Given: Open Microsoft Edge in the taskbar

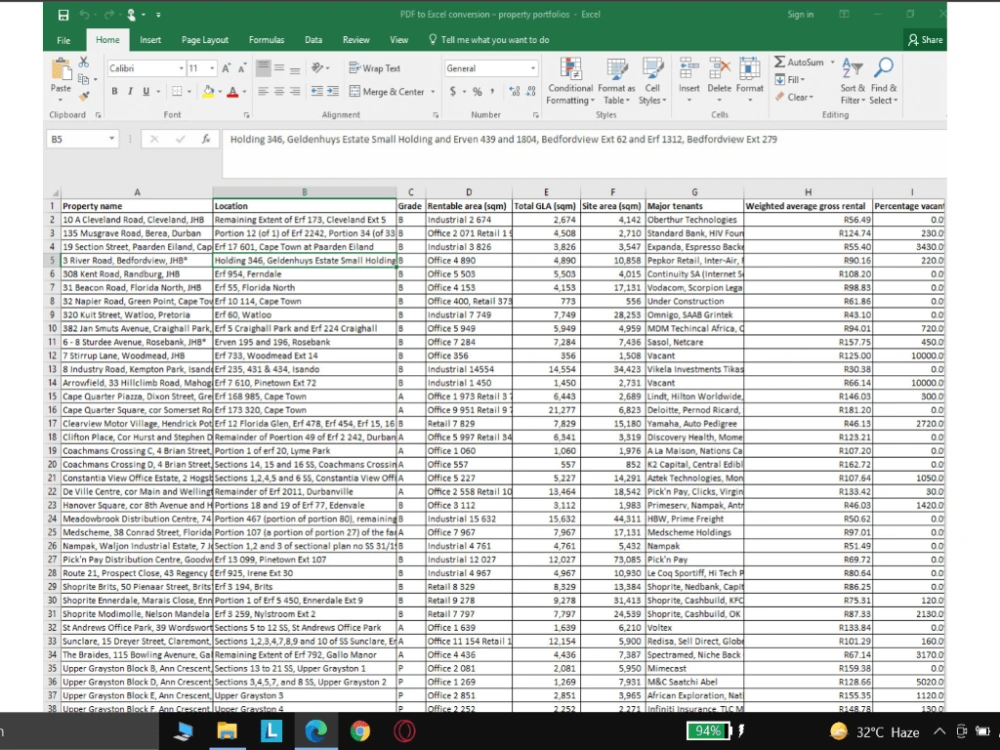Looking at the screenshot, I should point(315,731).
